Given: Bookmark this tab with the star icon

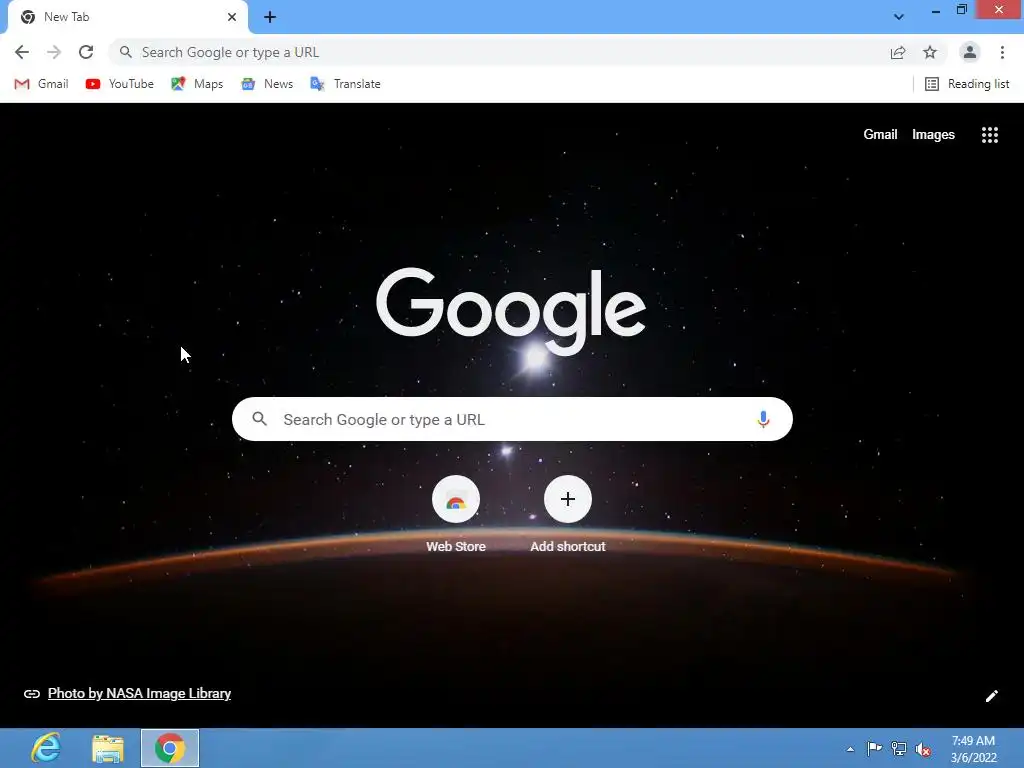Looking at the screenshot, I should [930, 52].
